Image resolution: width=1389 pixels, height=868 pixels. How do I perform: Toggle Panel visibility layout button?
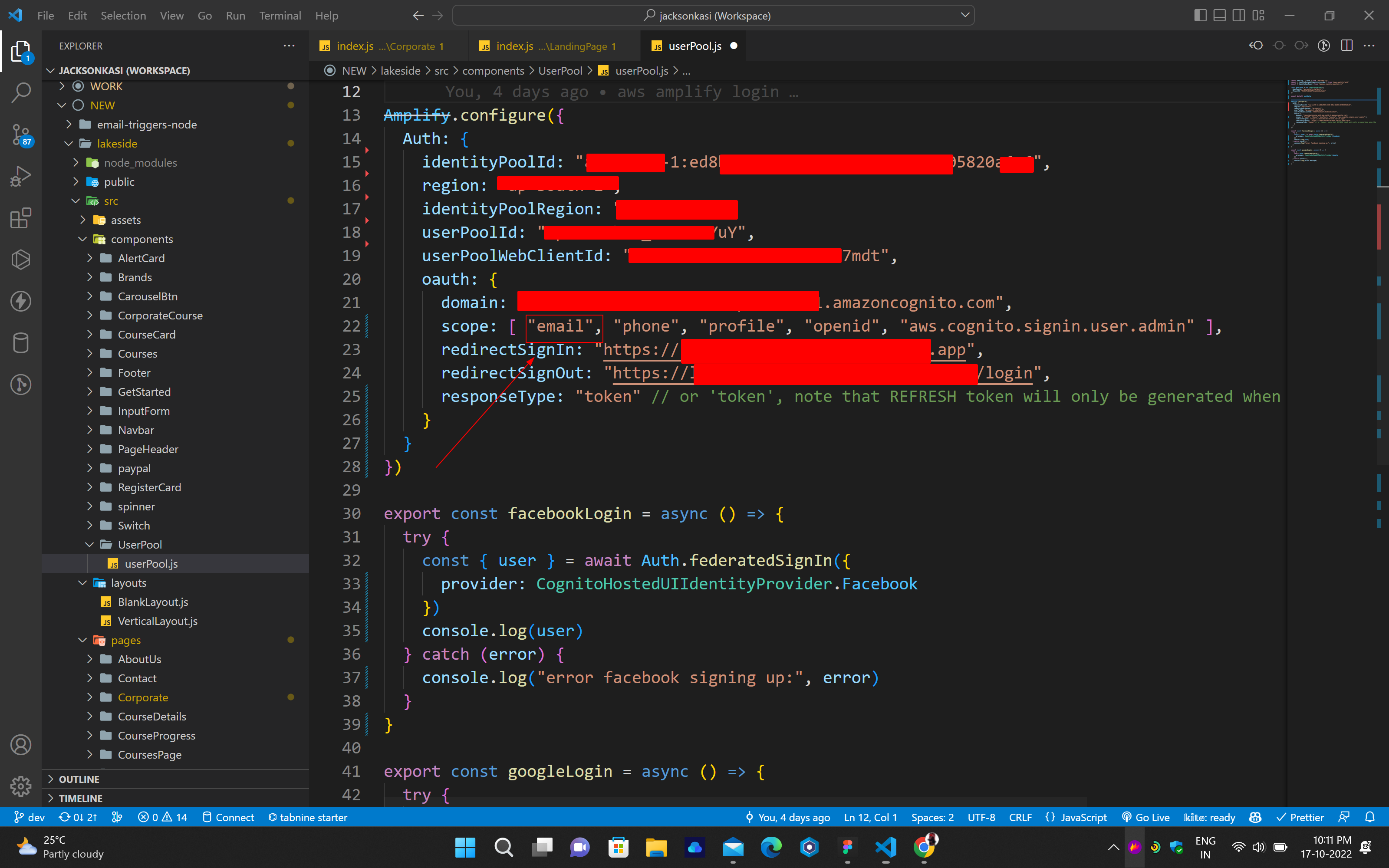pos(1219,16)
